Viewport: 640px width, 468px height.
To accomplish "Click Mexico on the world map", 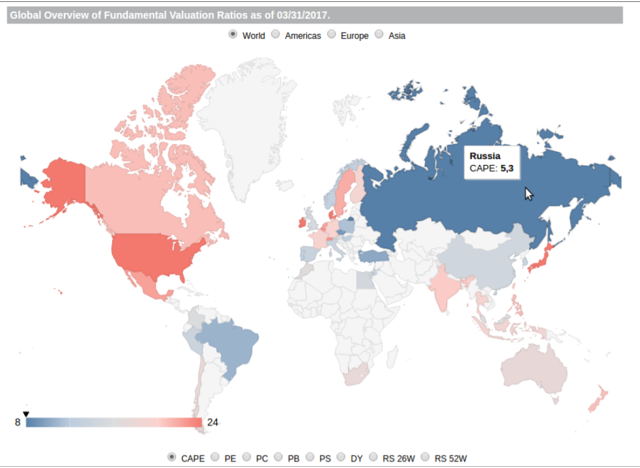I will pos(148,284).
